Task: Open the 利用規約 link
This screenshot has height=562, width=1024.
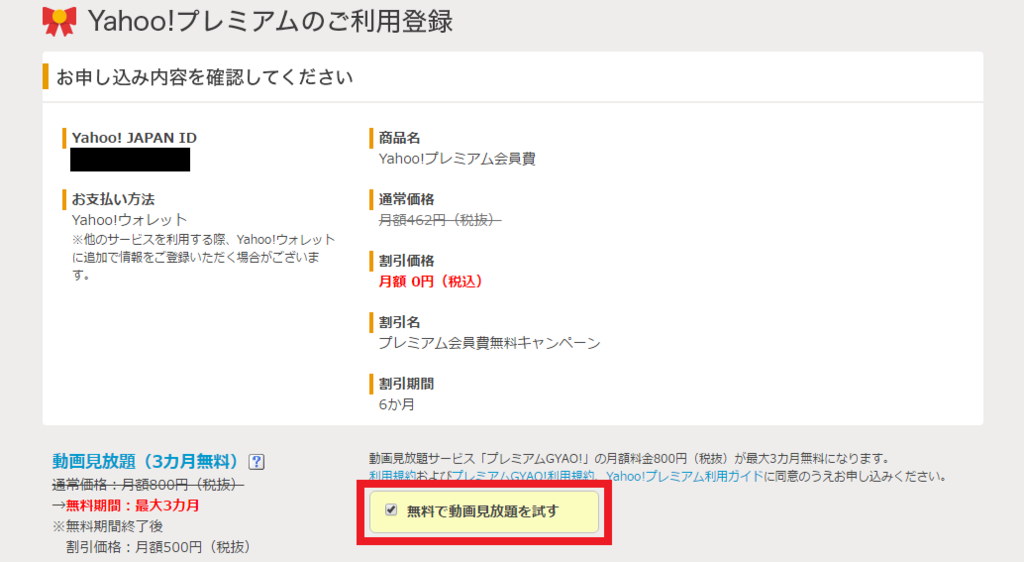Action: tap(392, 476)
